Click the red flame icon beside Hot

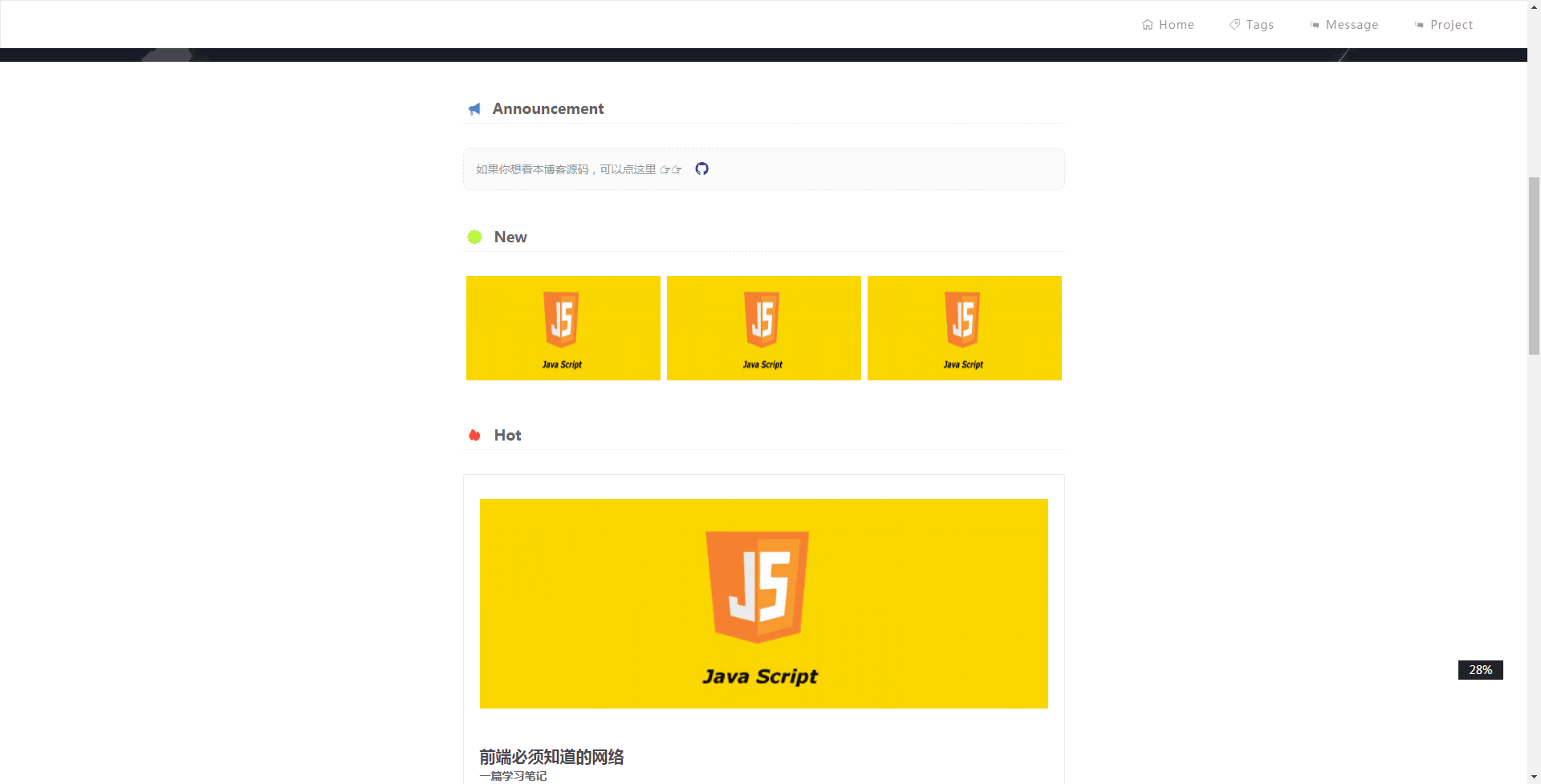(474, 435)
